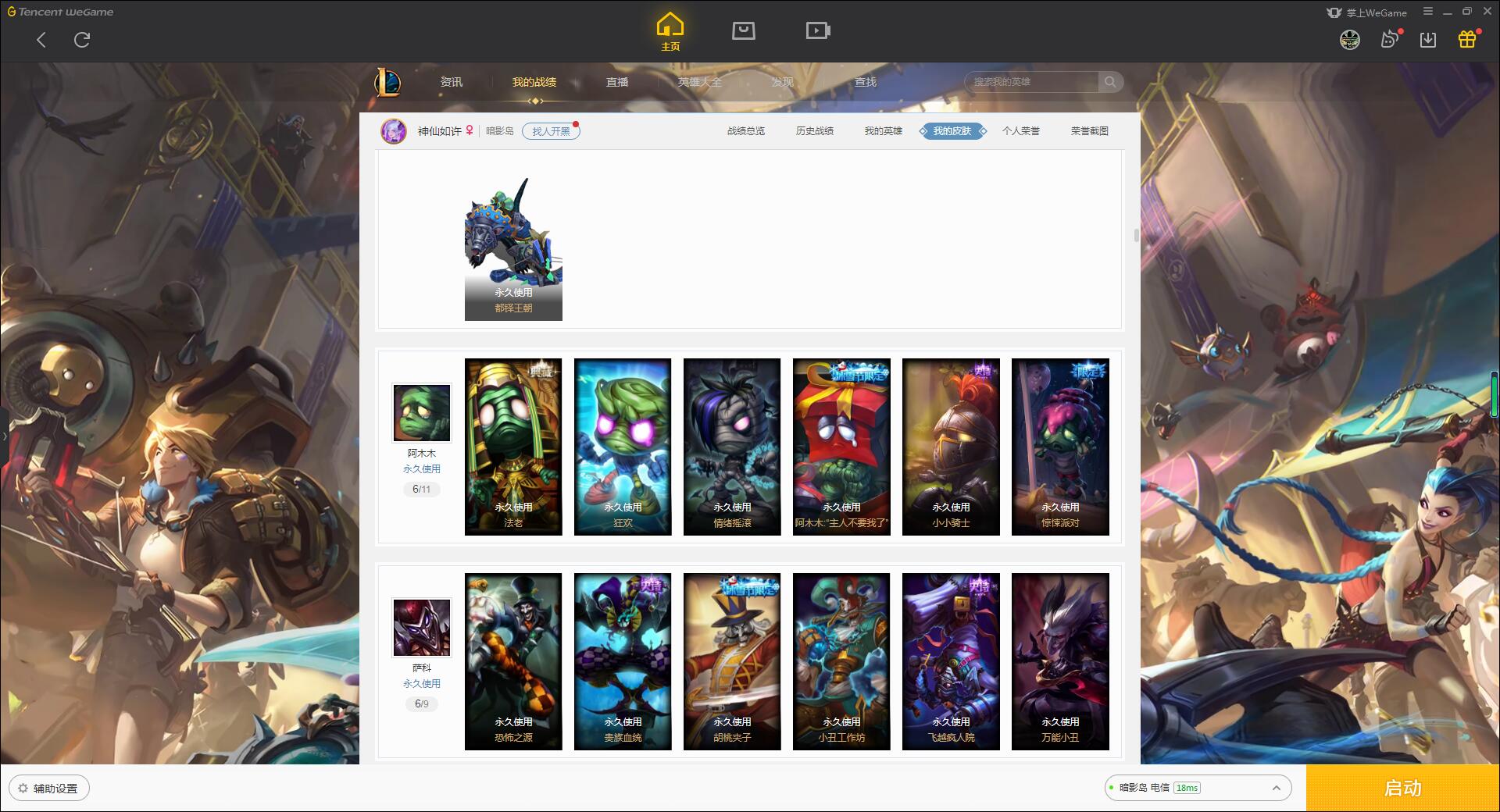Refresh the page with the reload icon
The image size is (1500, 812).
click(82, 40)
